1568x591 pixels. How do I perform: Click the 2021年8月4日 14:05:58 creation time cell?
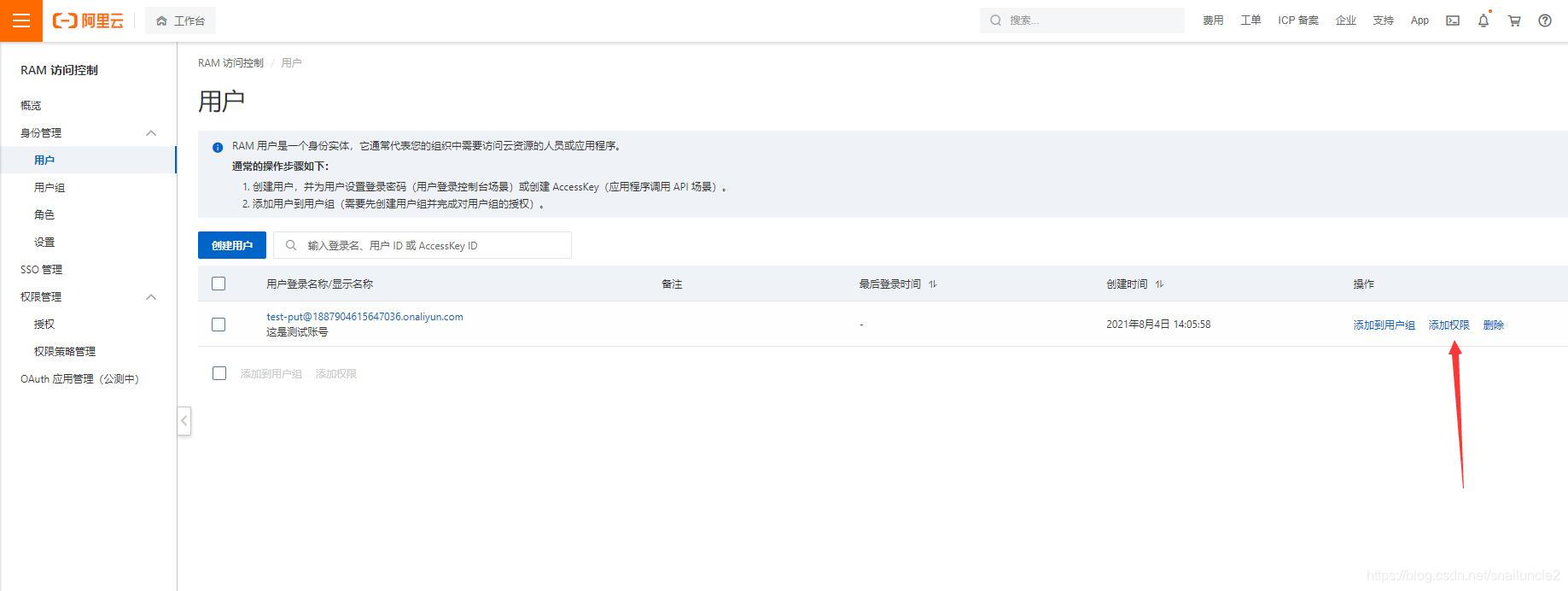click(x=1158, y=325)
